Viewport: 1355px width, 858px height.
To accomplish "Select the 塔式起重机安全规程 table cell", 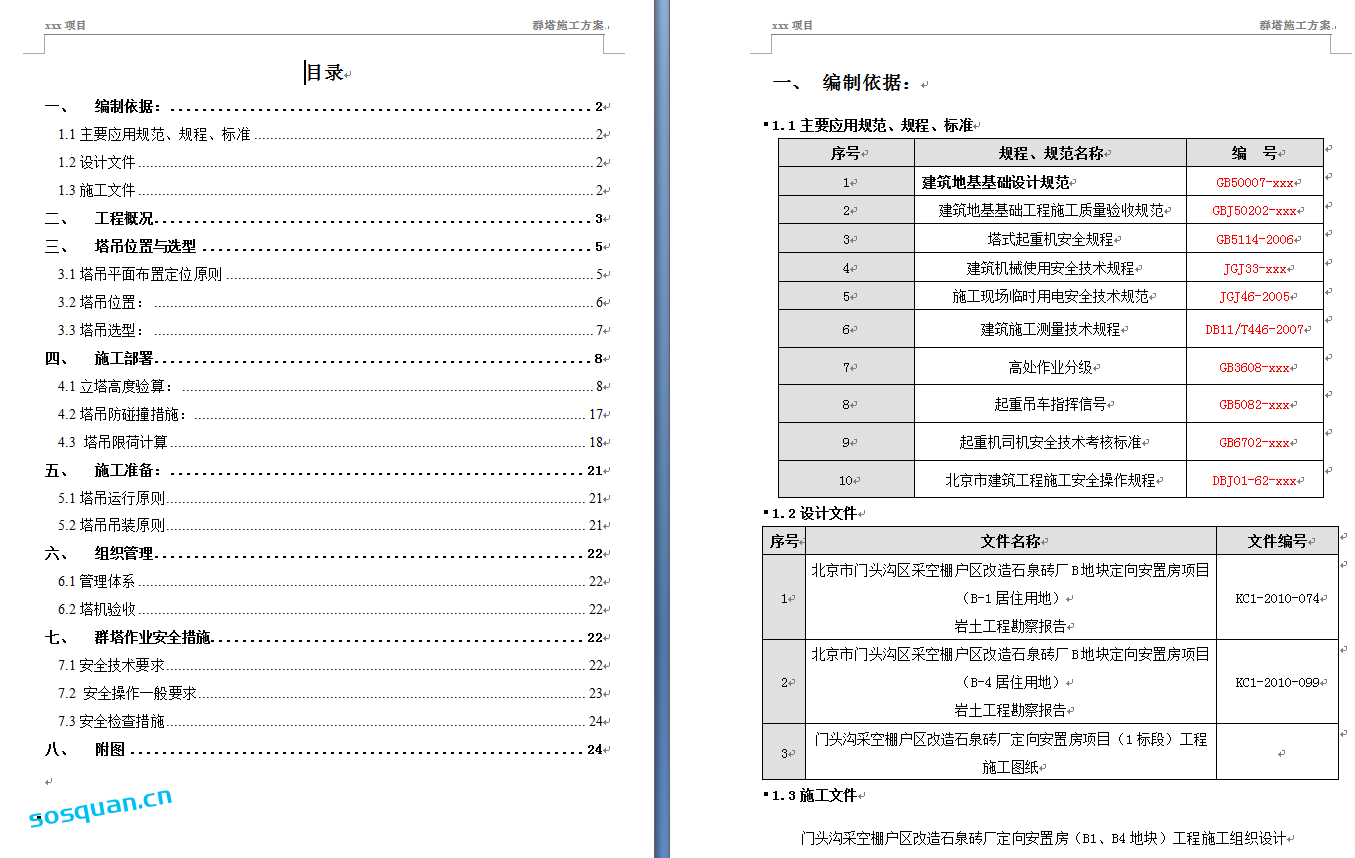I will click(1050, 240).
